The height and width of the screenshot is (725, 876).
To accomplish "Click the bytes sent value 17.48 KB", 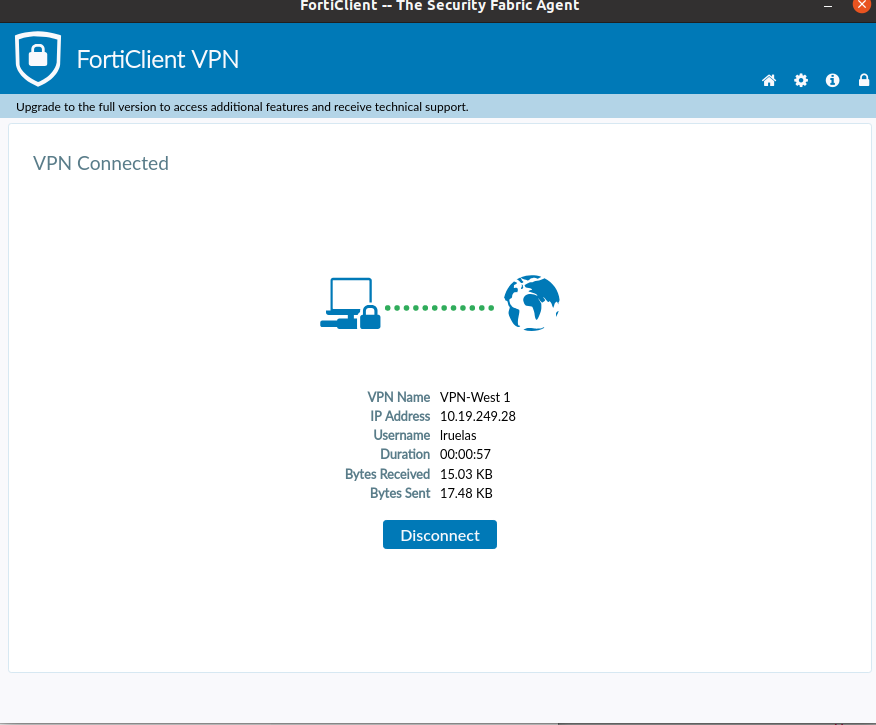I will 466,493.
